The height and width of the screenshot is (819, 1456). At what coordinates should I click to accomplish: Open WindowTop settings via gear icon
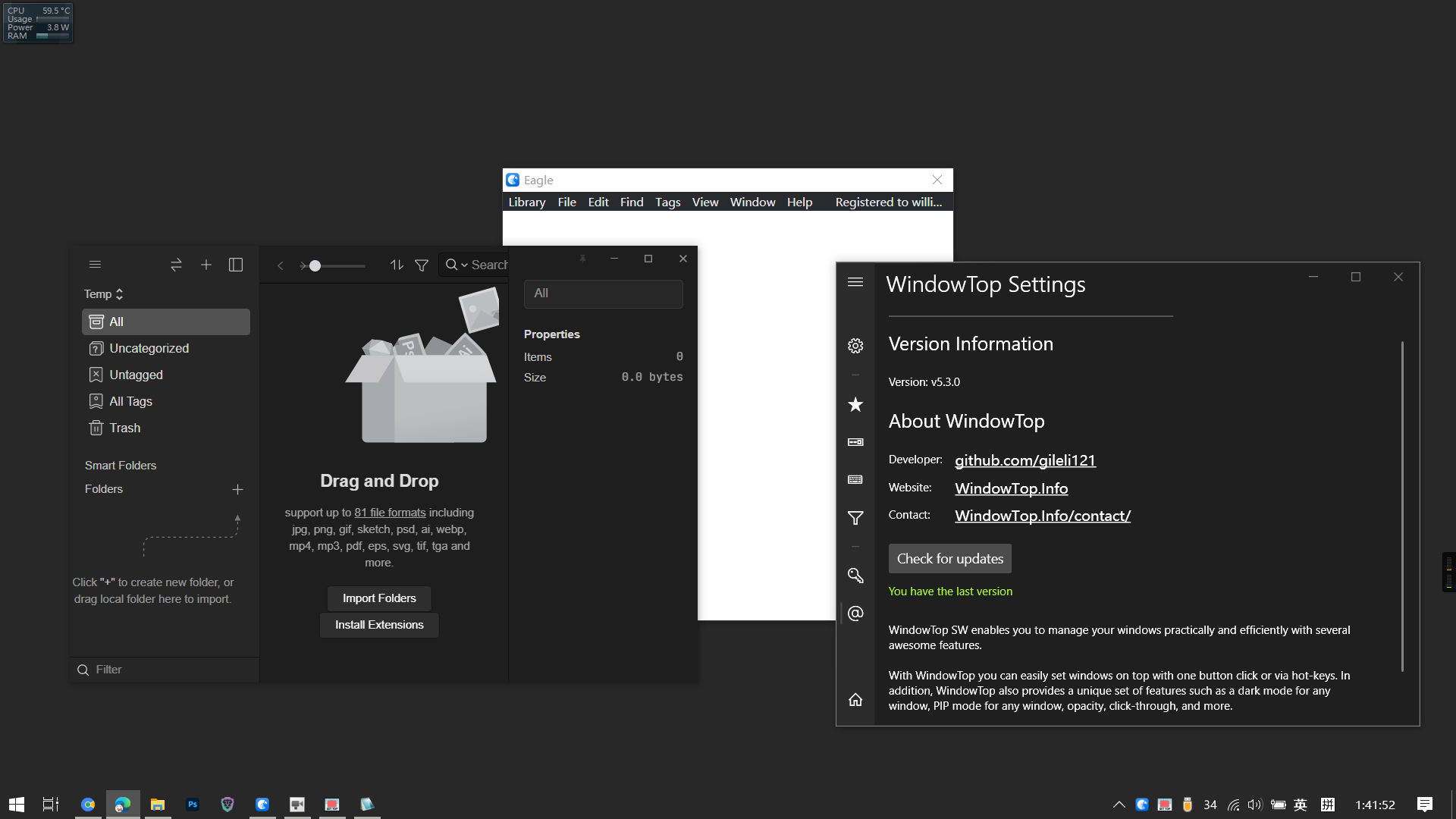[855, 345]
